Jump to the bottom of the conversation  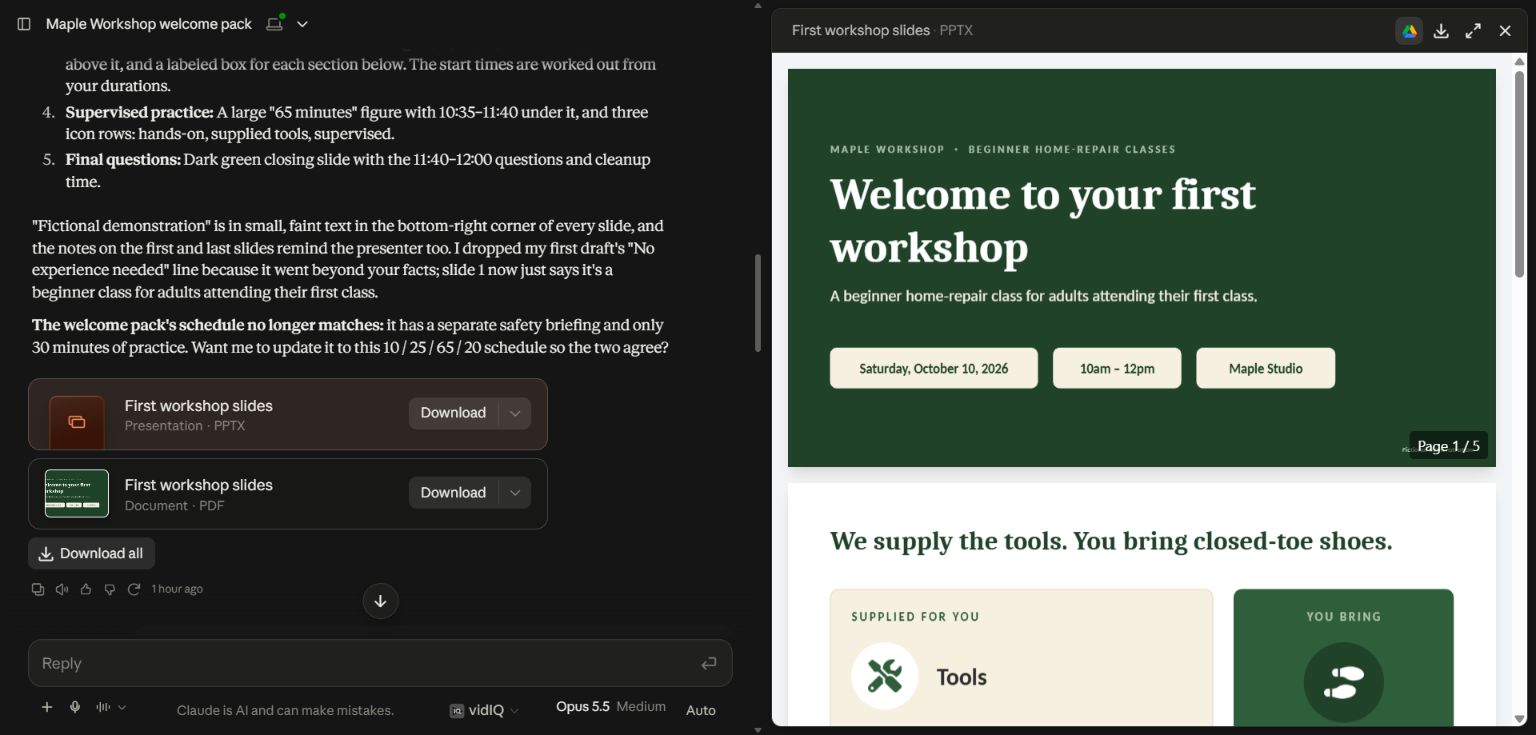coord(380,601)
